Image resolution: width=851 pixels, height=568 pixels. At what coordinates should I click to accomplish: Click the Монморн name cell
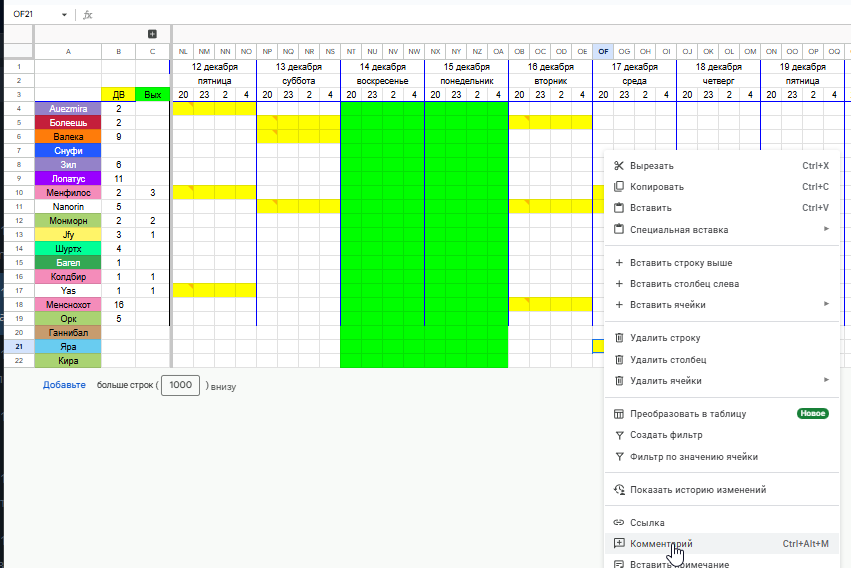68,221
